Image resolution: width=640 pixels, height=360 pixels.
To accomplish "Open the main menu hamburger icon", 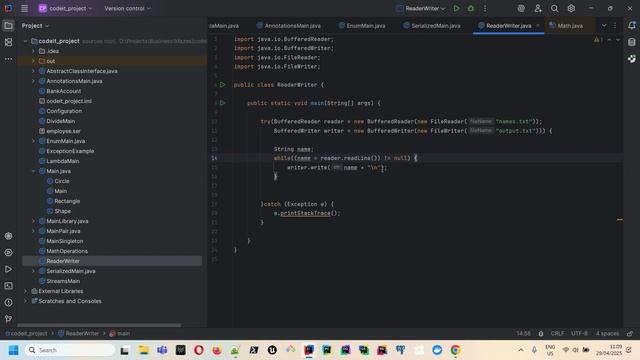I will tap(24, 8).
